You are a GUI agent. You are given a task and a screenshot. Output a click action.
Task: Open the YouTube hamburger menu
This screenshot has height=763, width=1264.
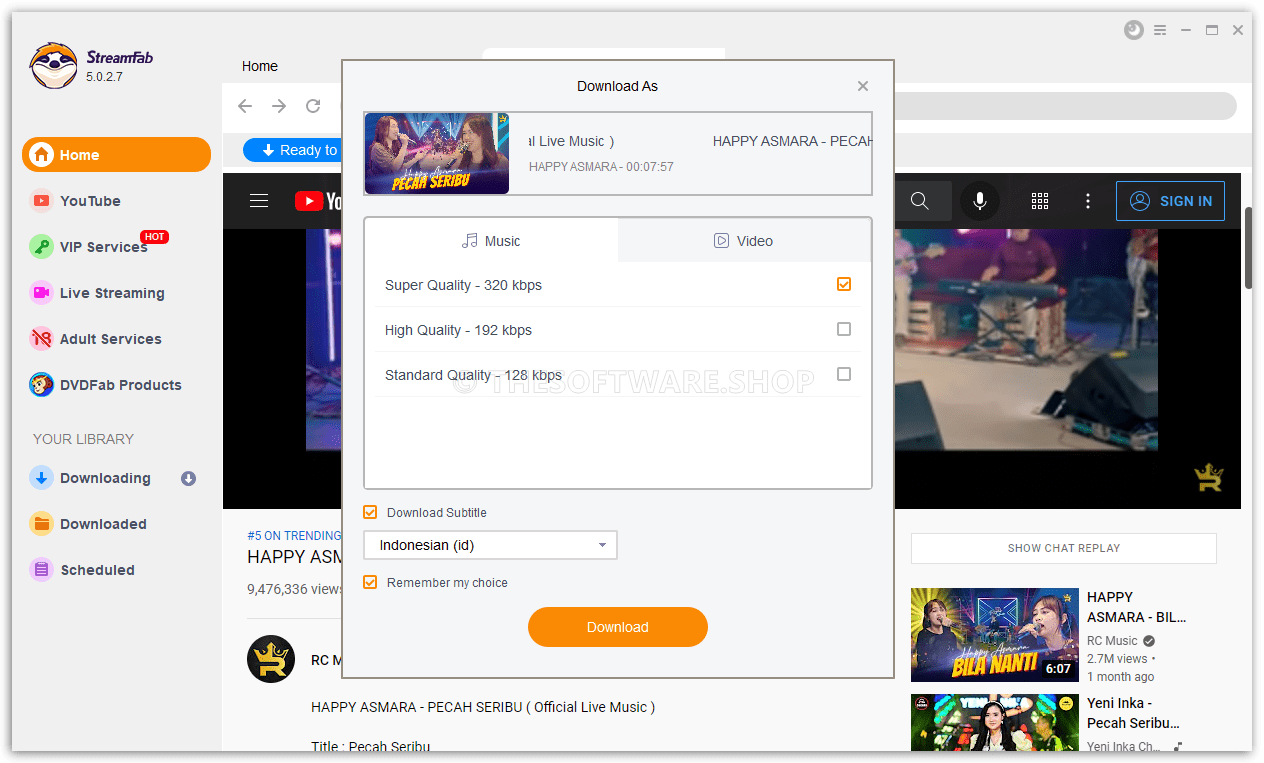click(x=259, y=201)
